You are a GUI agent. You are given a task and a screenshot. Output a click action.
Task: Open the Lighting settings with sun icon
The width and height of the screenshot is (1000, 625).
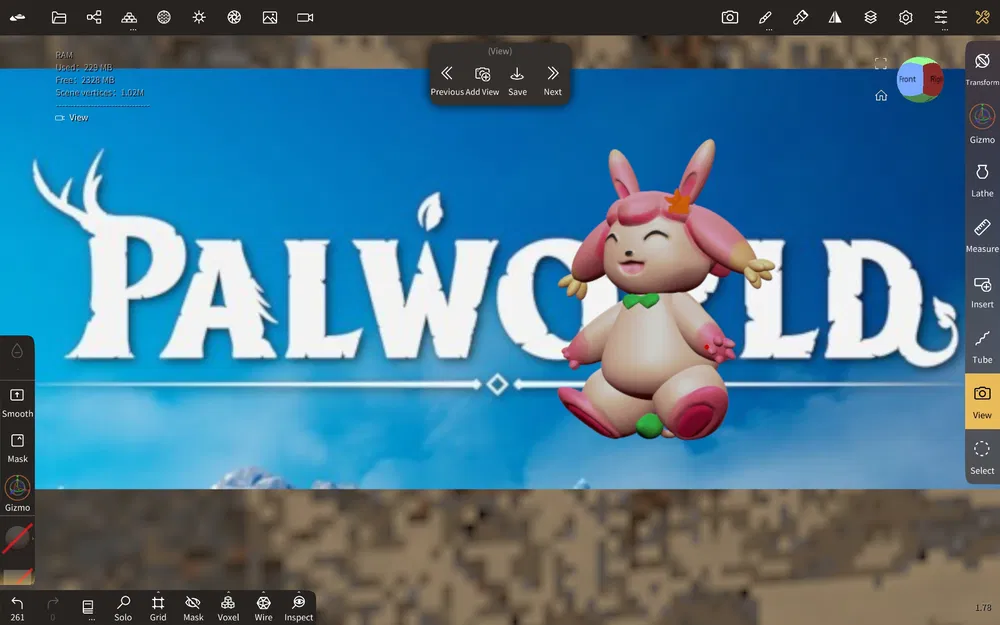click(x=199, y=17)
